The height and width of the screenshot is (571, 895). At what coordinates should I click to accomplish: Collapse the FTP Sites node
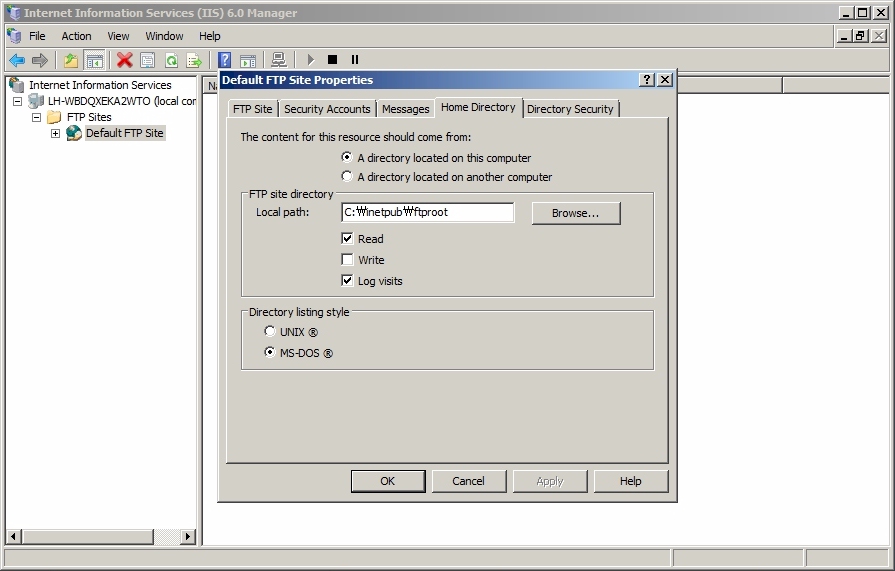[x=37, y=117]
